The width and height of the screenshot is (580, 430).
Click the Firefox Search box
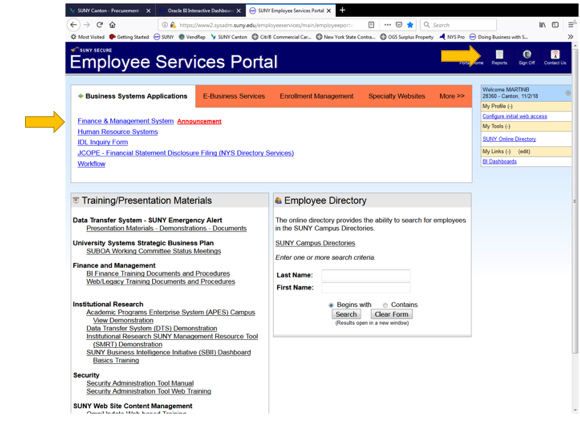(x=458, y=25)
